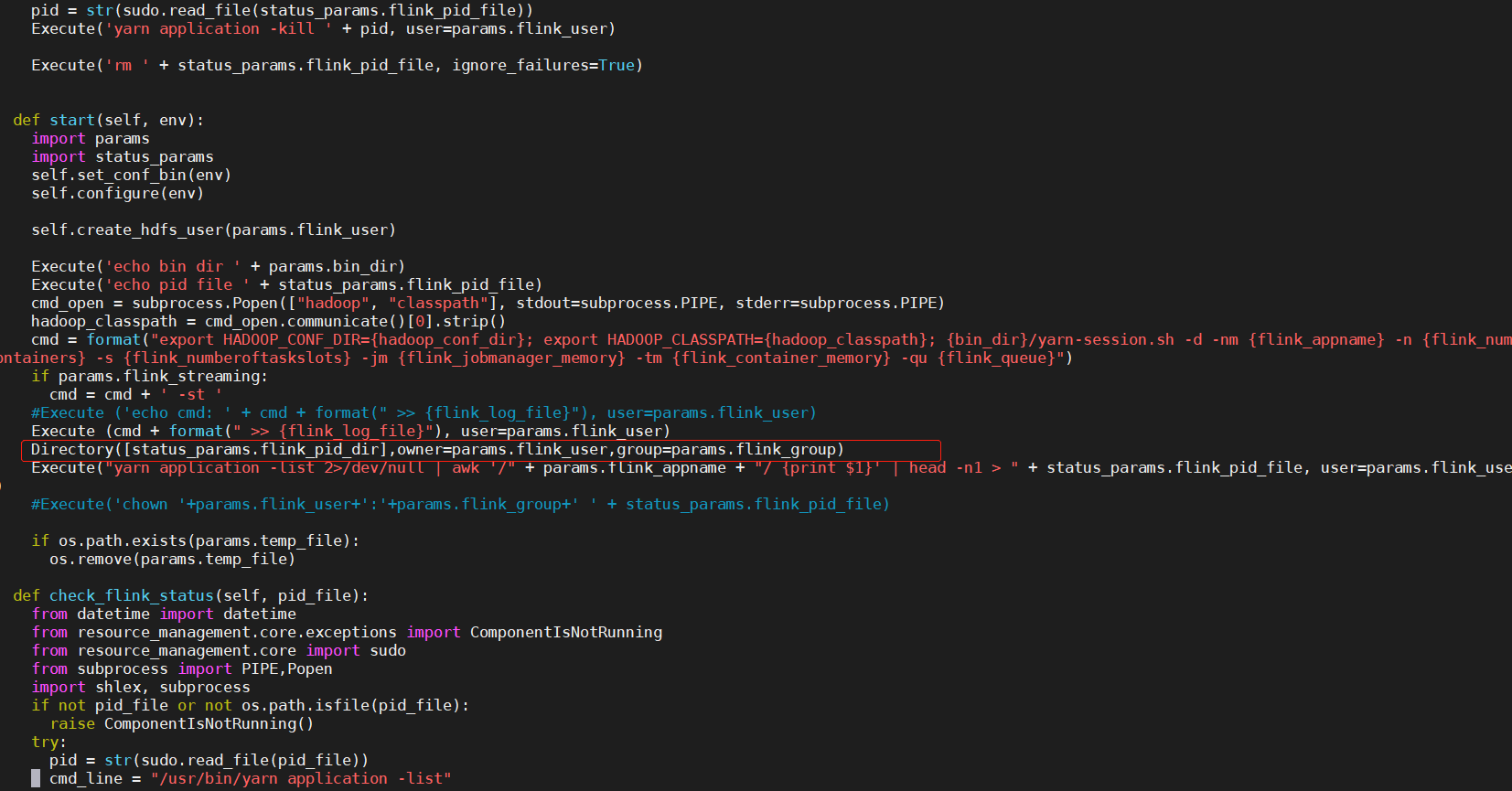Click the commented '#Execute (echo cmd:' line
Viewport: 1512px width, 791px height.
(424, 412)
